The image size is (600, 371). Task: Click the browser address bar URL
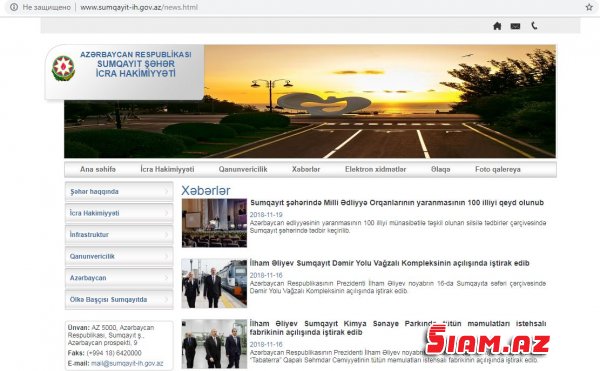coord(139,7)
